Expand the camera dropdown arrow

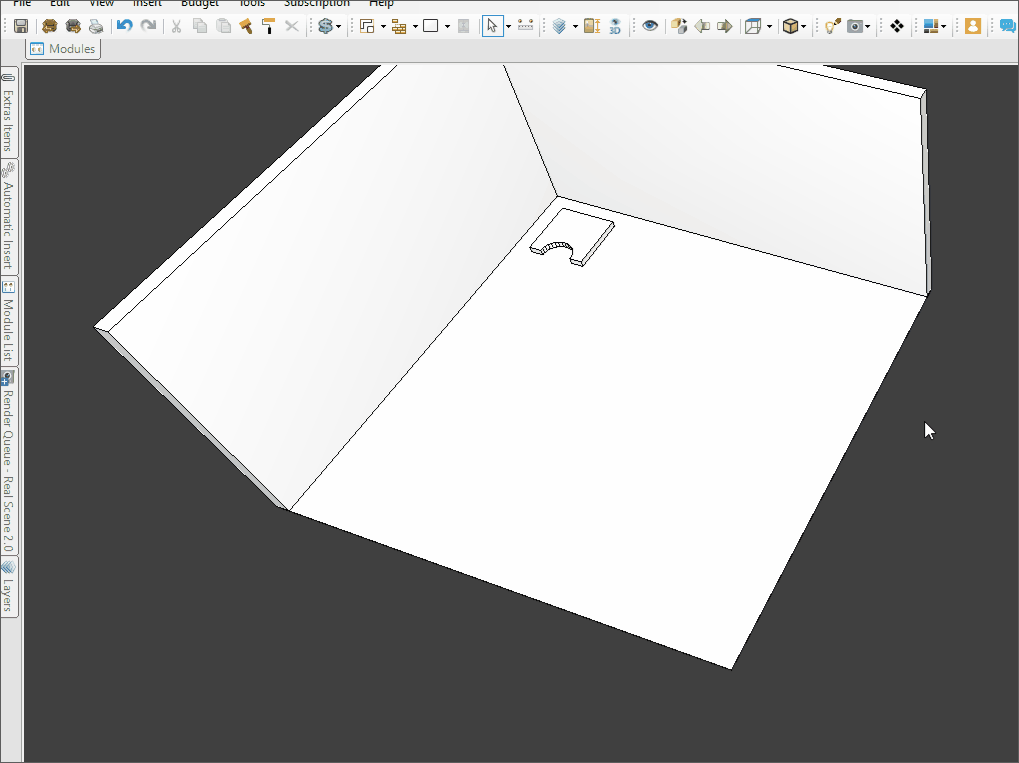868,27
